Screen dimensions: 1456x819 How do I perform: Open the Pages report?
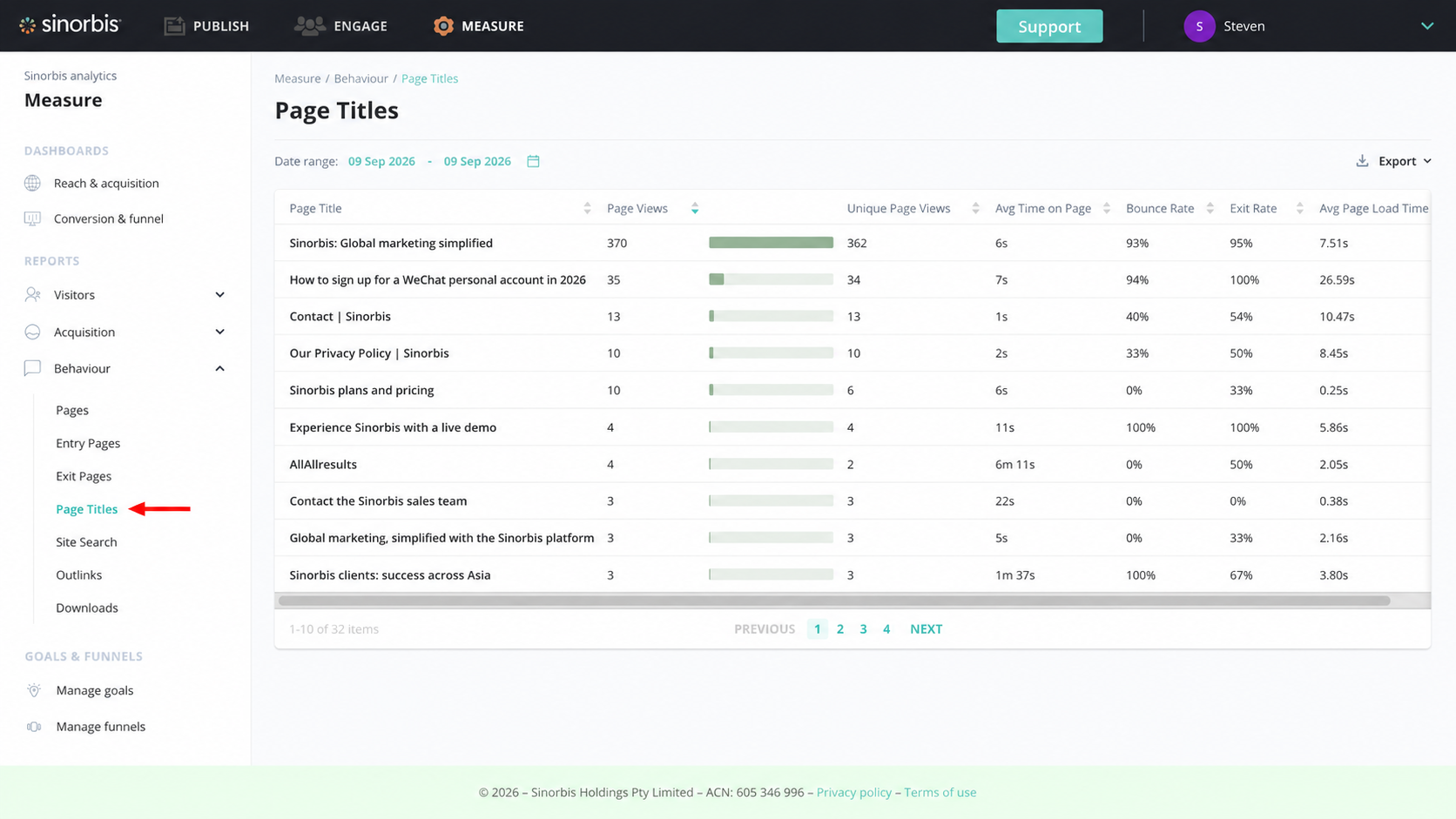coord(72,410)
